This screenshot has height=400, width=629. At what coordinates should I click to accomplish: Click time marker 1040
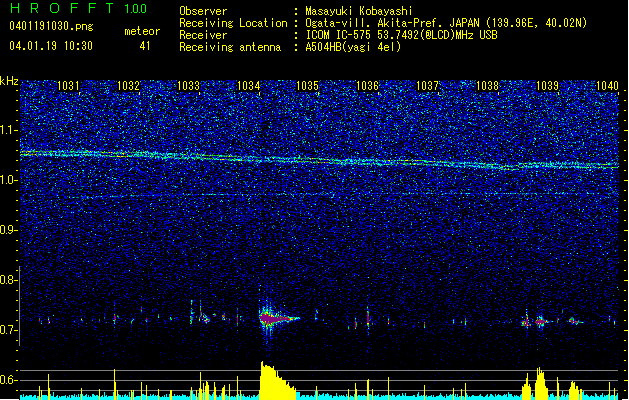click(x=607, y=85)
